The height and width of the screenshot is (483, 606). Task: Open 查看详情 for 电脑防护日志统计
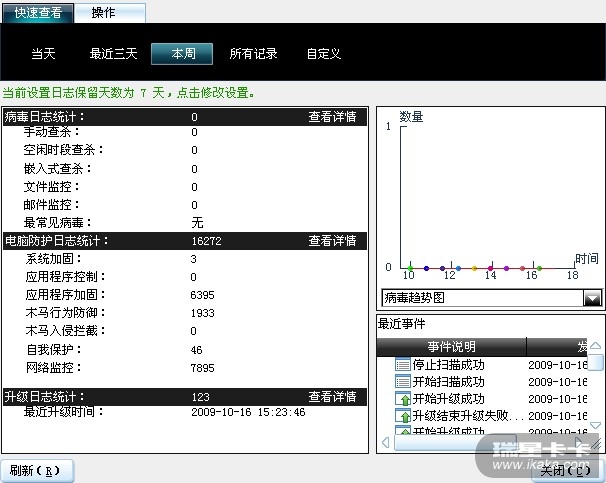pyautogui.click(x=332, y=241)
